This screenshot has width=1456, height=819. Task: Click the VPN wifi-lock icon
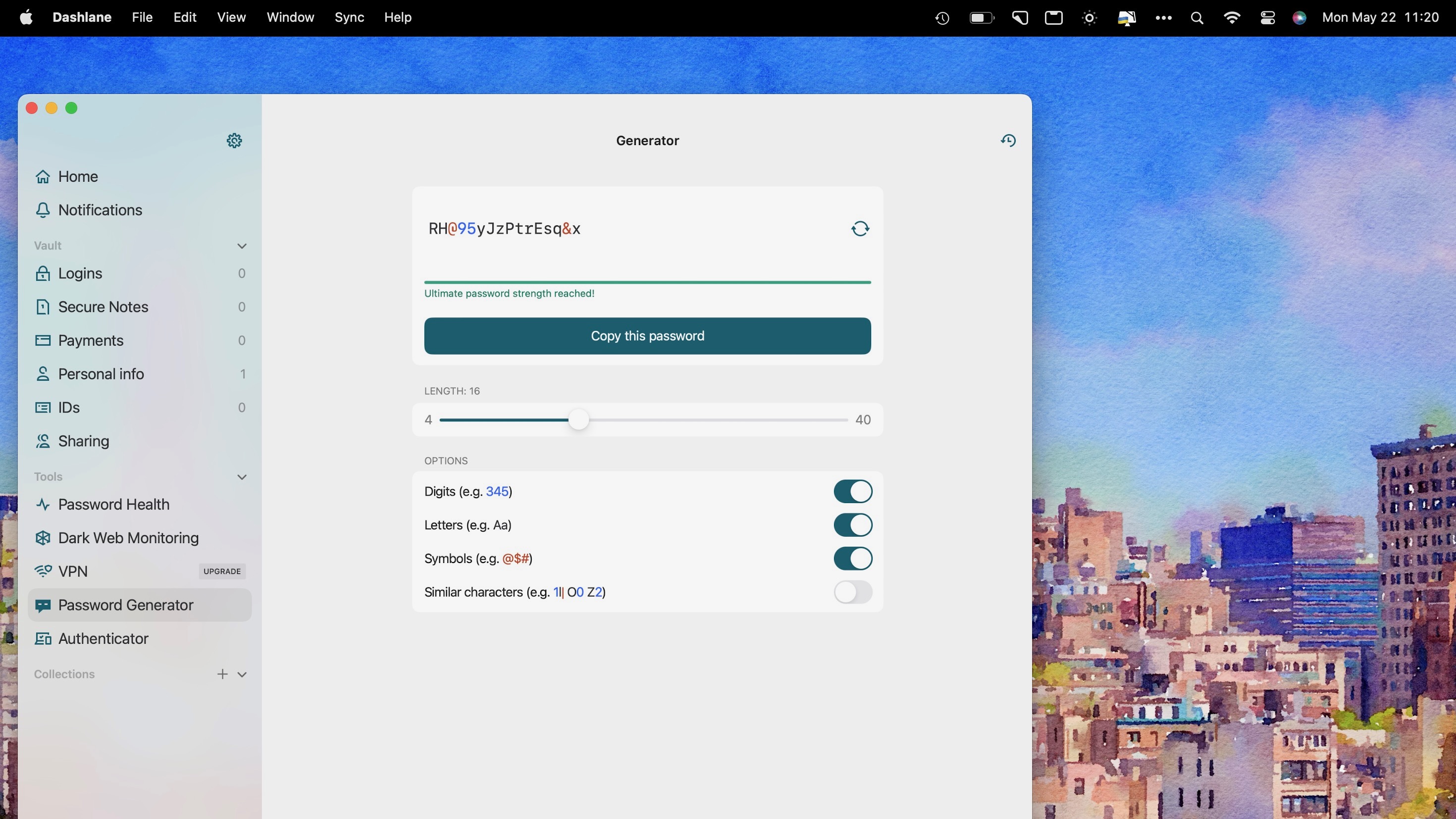pyautogui.click(x=43, y=571)
